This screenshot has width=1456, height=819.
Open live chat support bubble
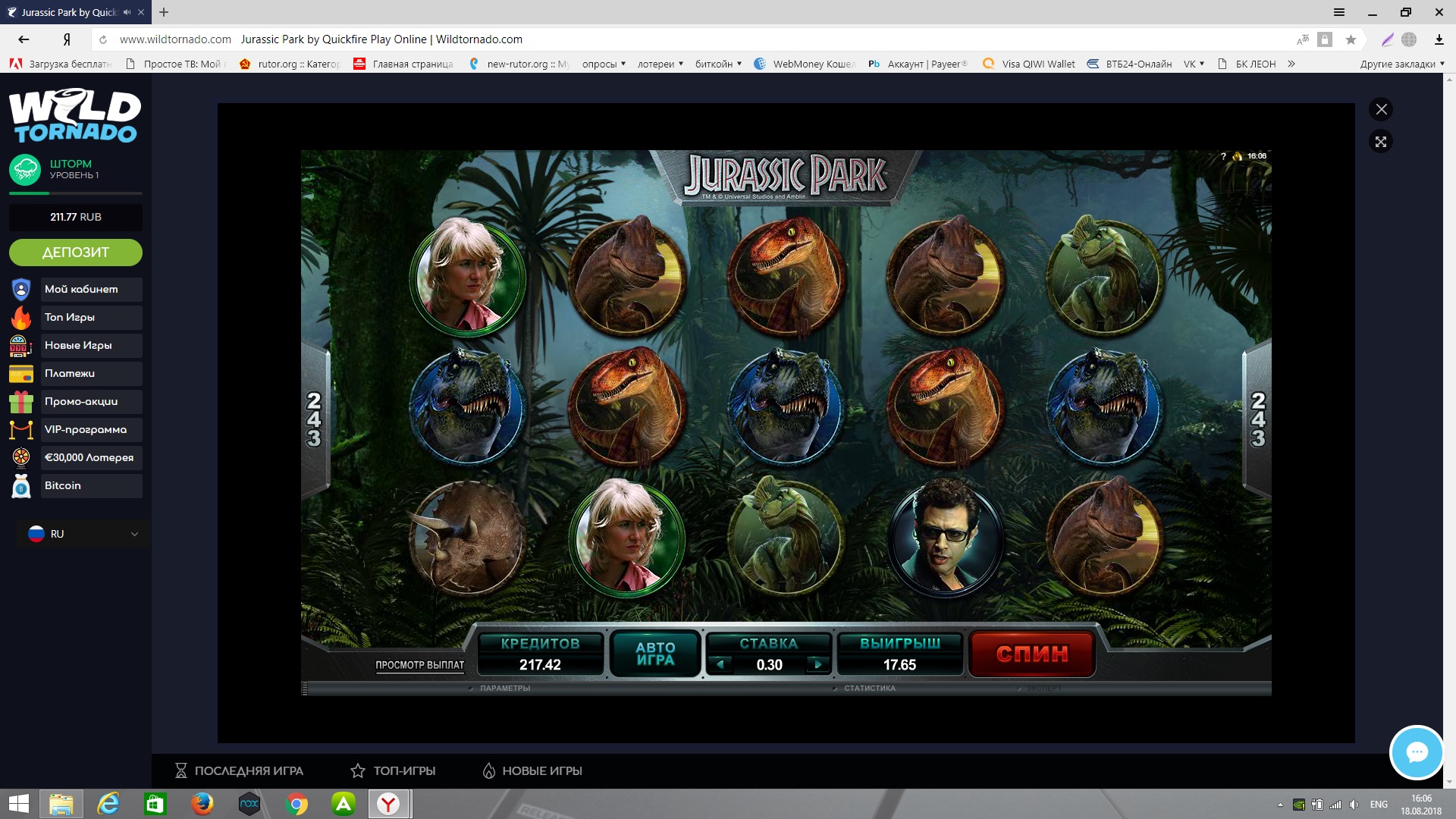1416,752
